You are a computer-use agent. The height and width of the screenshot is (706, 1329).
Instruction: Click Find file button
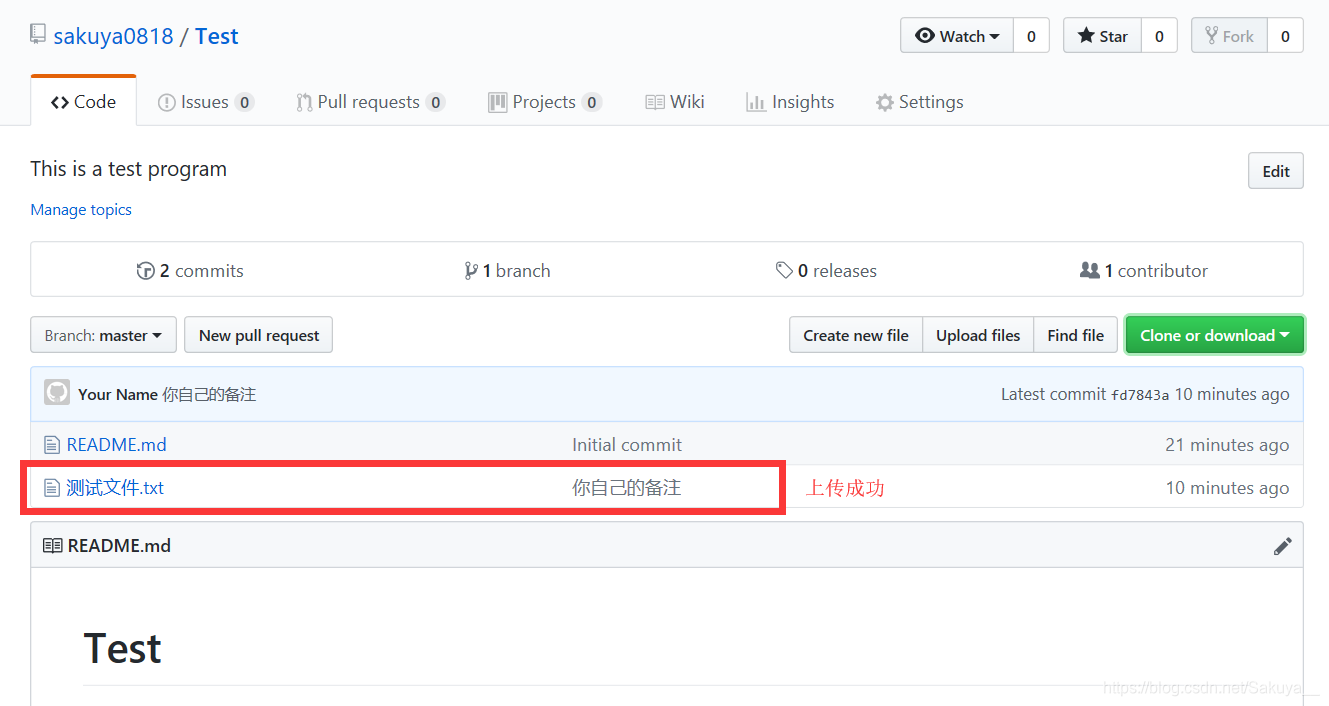coord(1076,335)
